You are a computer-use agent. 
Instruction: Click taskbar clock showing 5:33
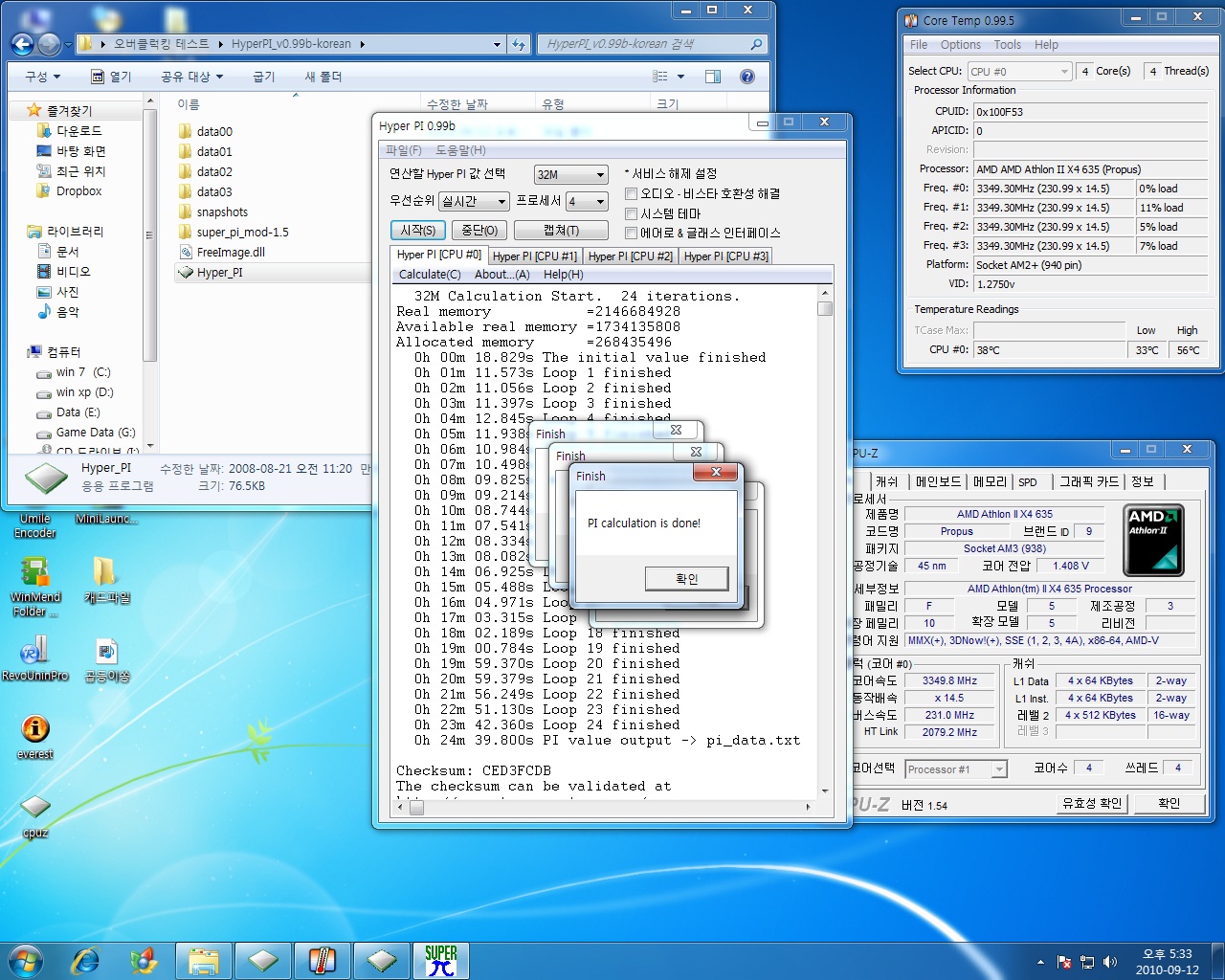click(1167, 962)
